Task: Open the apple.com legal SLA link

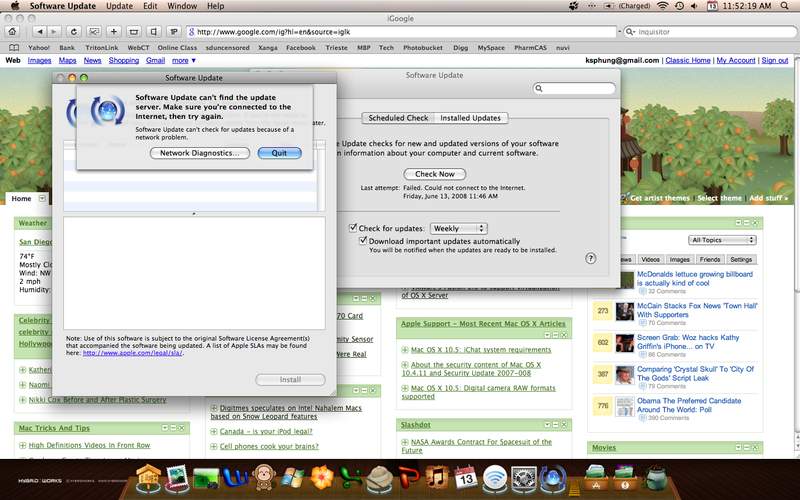Action: click(x=133, y=353)
